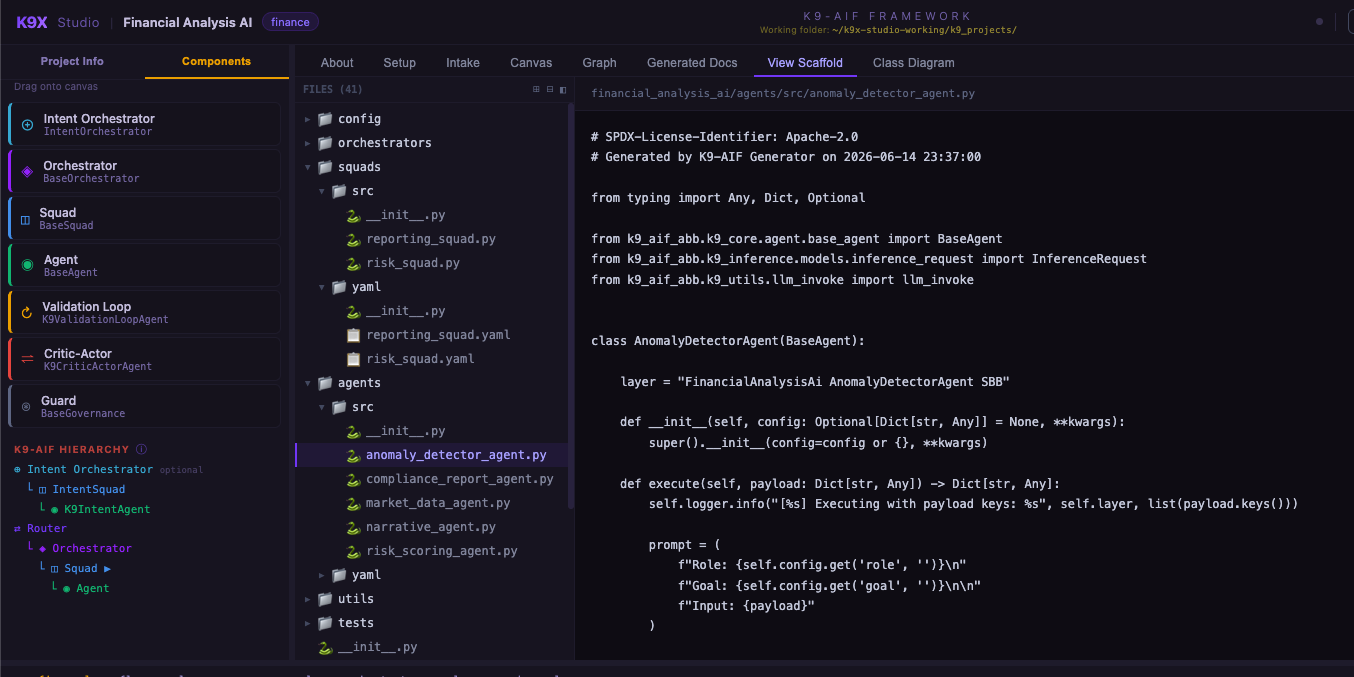Click the python icon of risk_squad.py
Image resolution: width=1354 pixels, height=677 pixels.
point(353,263)
